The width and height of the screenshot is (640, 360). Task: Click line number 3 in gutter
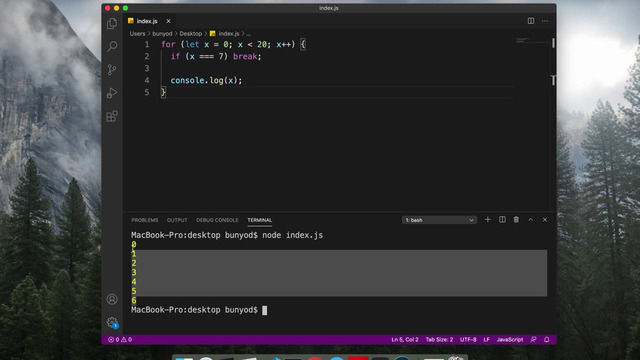point(147,68)
